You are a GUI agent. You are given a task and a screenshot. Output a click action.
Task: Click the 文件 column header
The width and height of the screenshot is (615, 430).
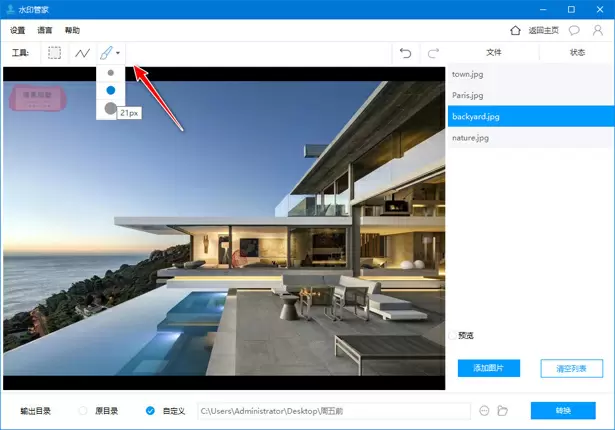[x=493, y=52]
